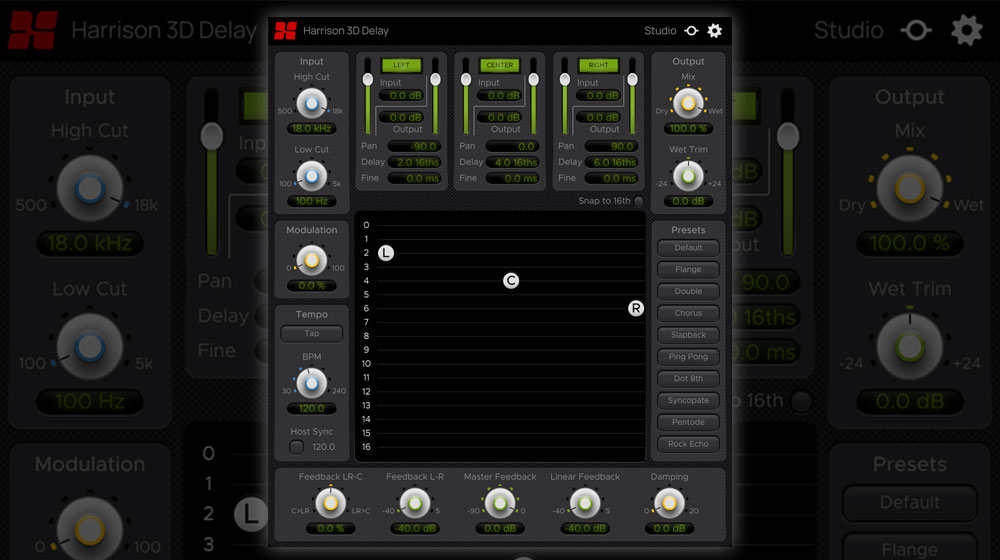Load the Dot 8th preset
The image size is (1000, 560).
pos(688,378)
